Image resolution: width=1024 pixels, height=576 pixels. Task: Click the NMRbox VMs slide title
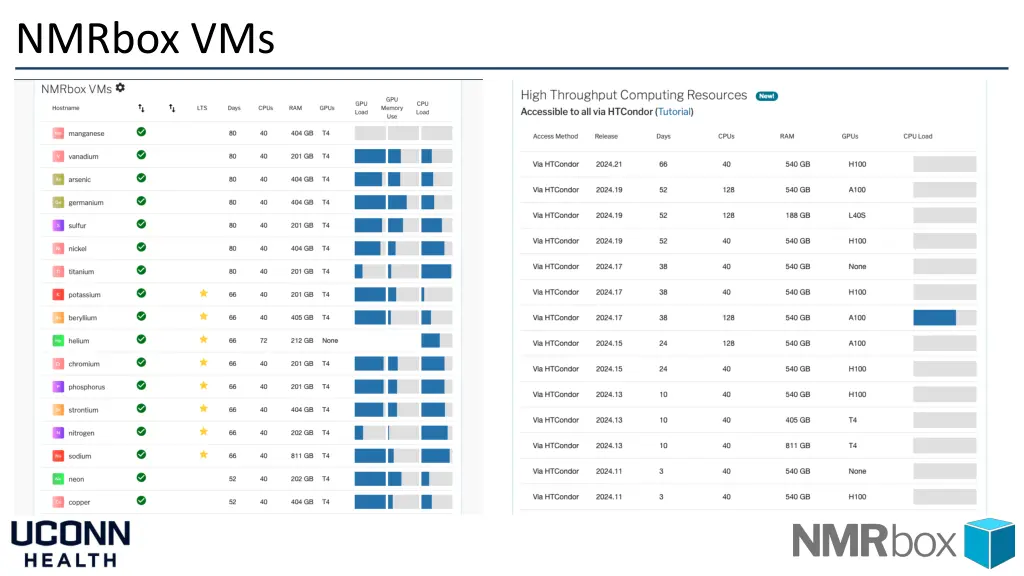pyautogui.click(x=145, y=39)
